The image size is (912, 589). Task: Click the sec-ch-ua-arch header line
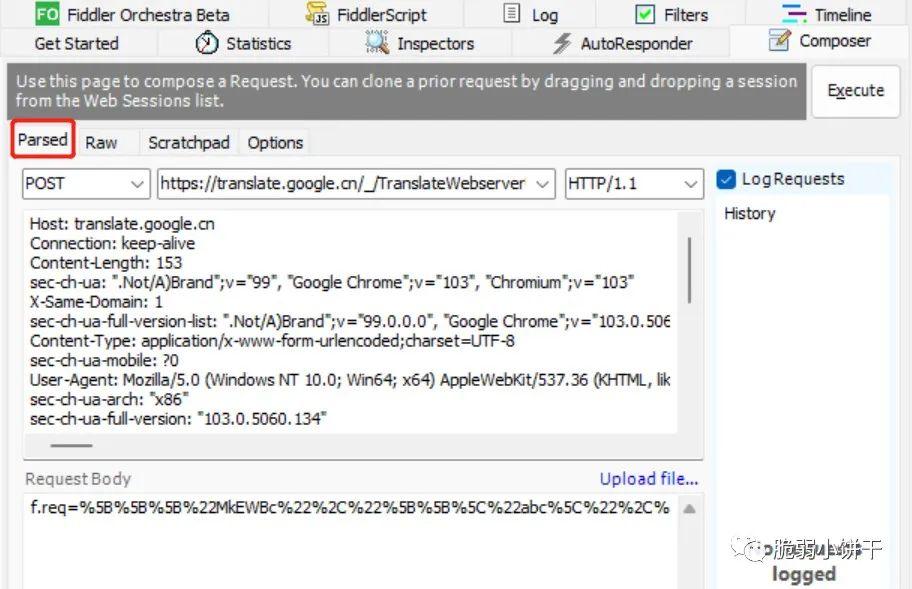[x=109, y=399]
